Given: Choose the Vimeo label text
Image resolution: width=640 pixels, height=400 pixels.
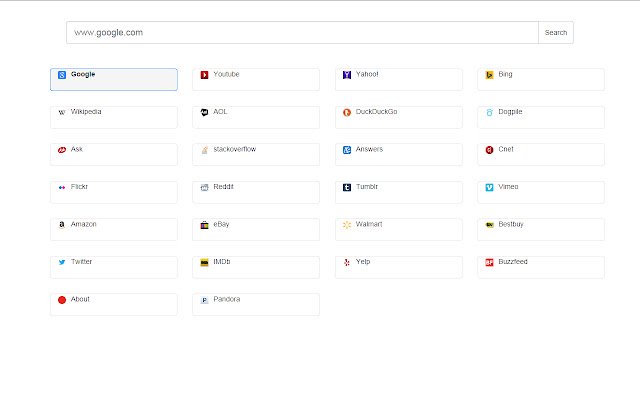Looking at the screenshot, I should [508, 187].
